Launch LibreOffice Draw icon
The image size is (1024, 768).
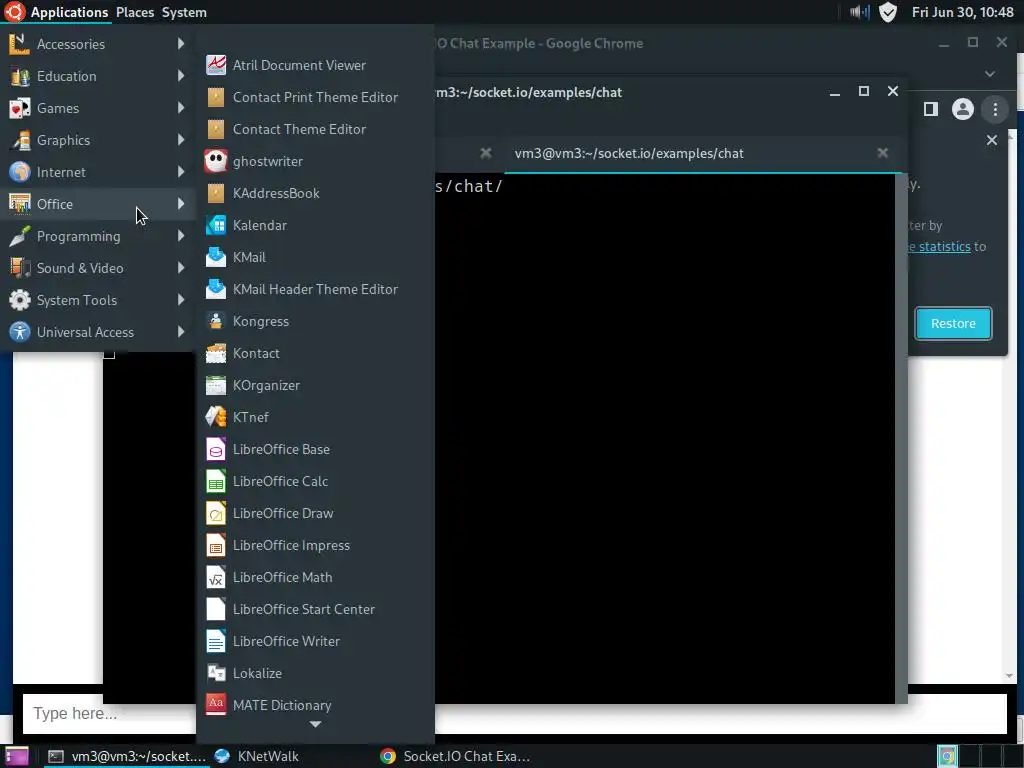click(216, 513)
